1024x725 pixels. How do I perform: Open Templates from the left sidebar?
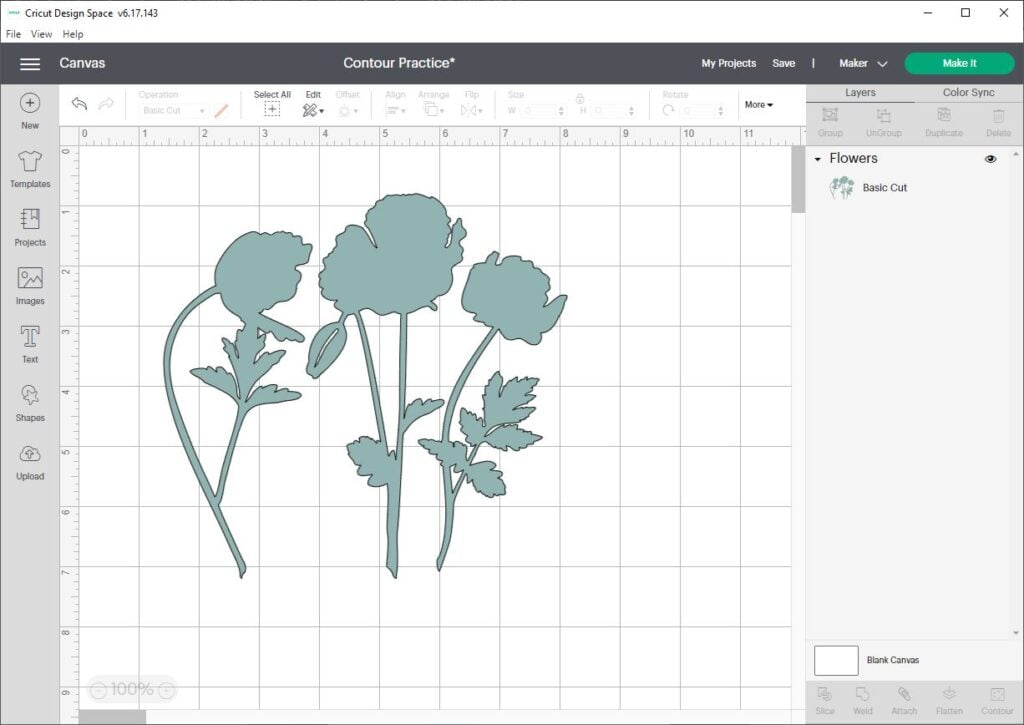click(x=30, y=169)
